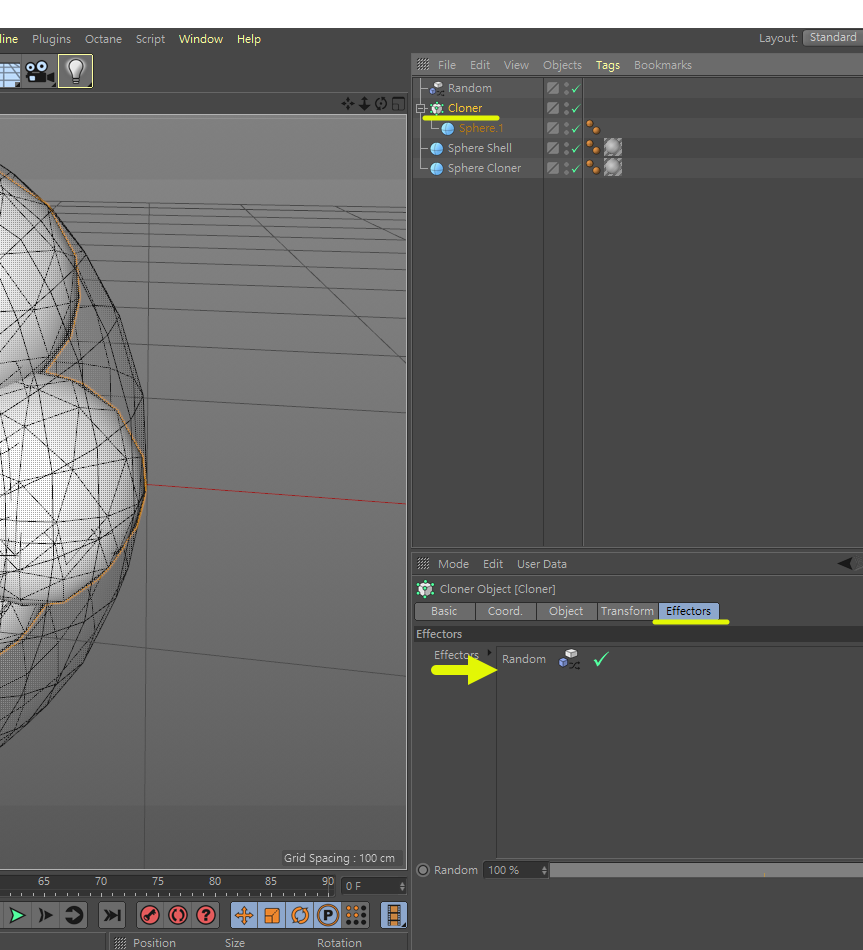863x950 pixels.
Task: Play the animation forward
Action: coord(17,915)
